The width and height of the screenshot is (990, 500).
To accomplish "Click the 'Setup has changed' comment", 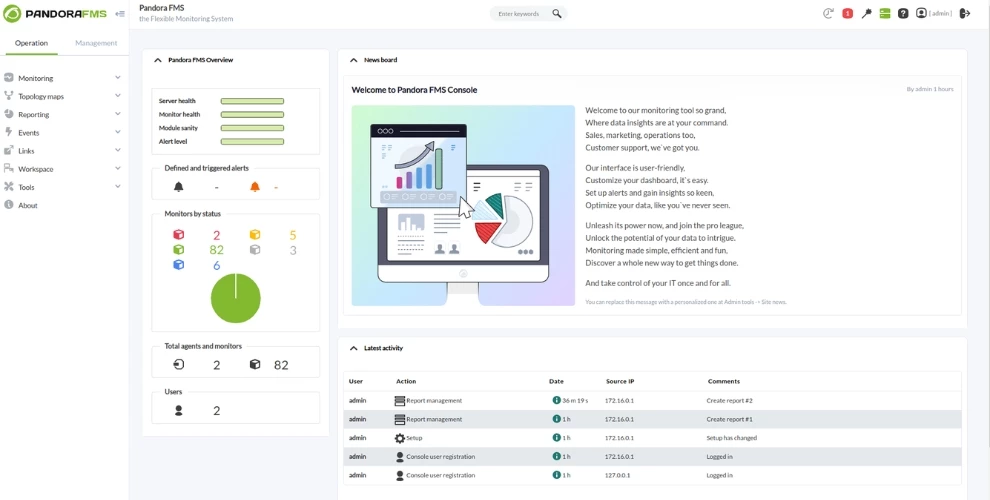I will [x=731, y=438].
